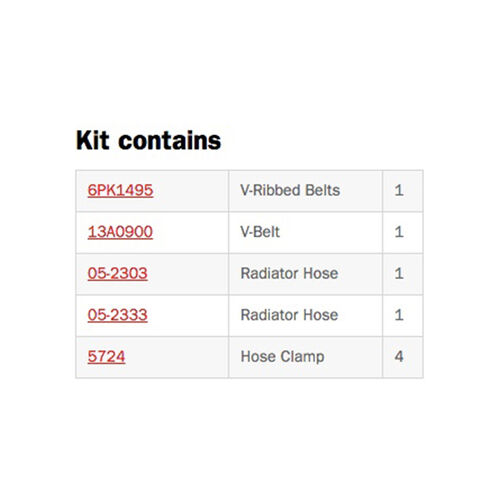Click quantity 1 in the 05-2333 row

click(399, 315)
